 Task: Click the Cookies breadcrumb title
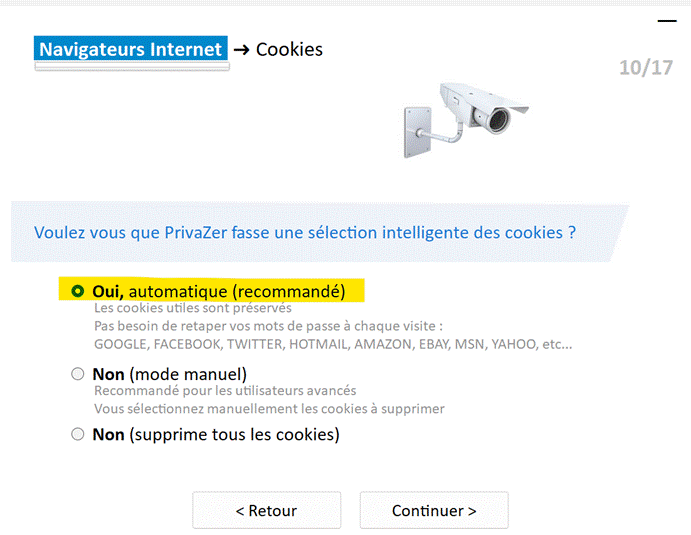[x=289, y=49]
